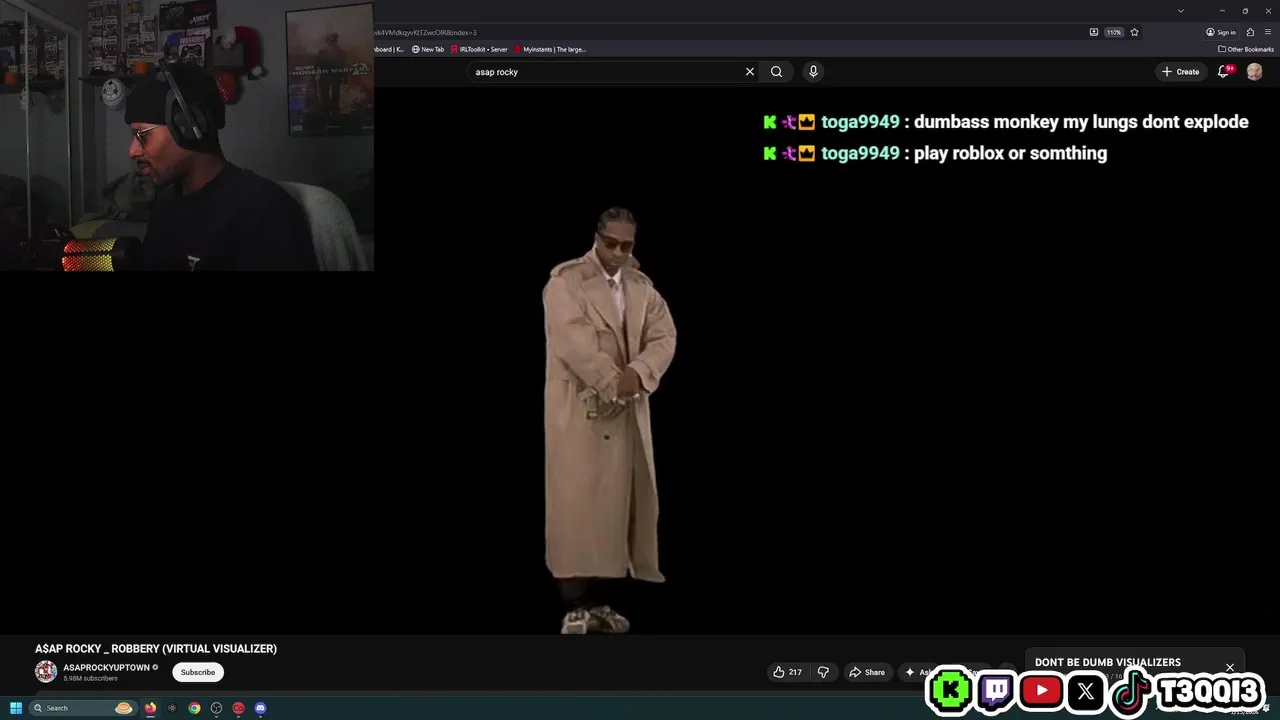This screenshot has height=720, width=1280.
Task: Open the New Tab bookmark
Action: pyautogui.click(x=428, y=49)
